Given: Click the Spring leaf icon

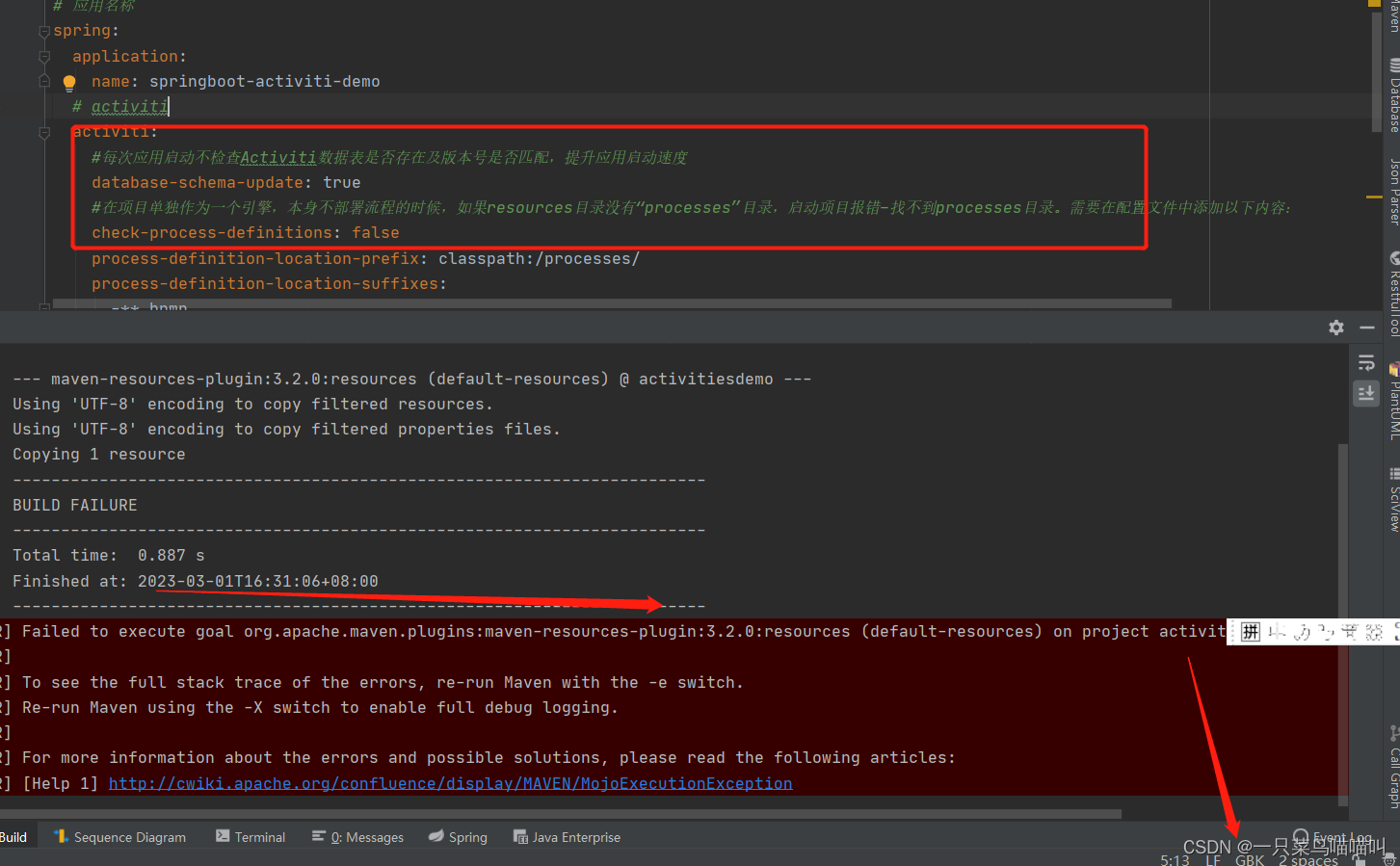Looking at the screenshot, I should 436,836.
